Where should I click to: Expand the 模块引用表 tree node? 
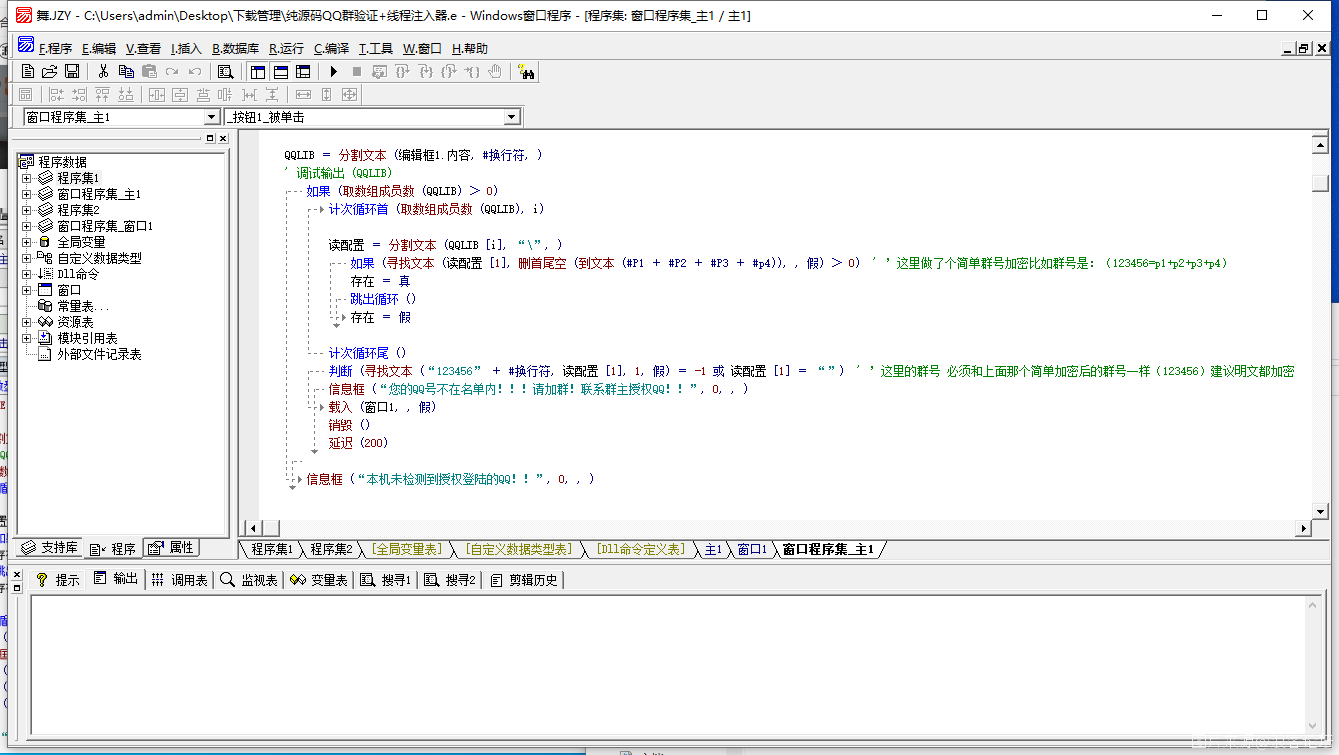coord(27,338)
